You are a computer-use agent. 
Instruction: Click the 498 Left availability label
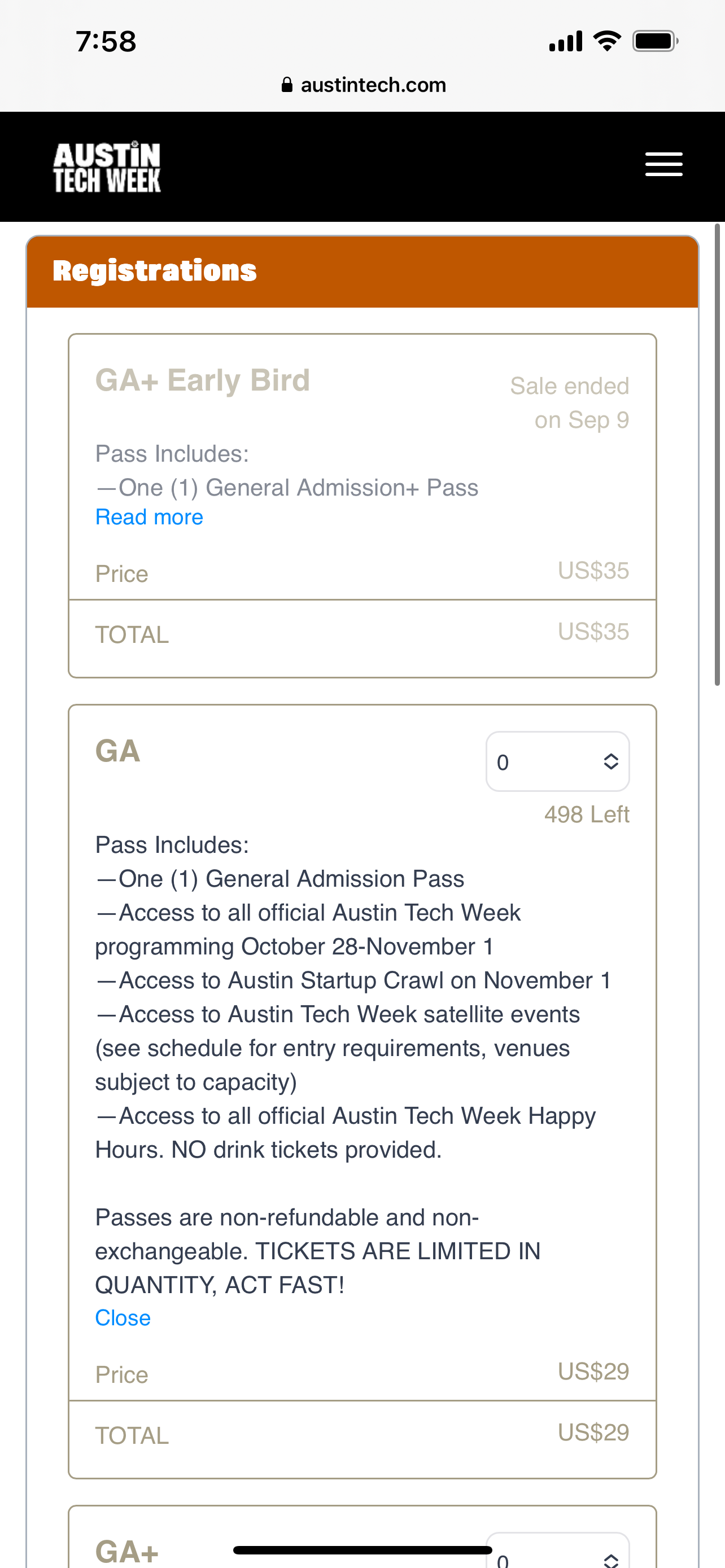586,814
